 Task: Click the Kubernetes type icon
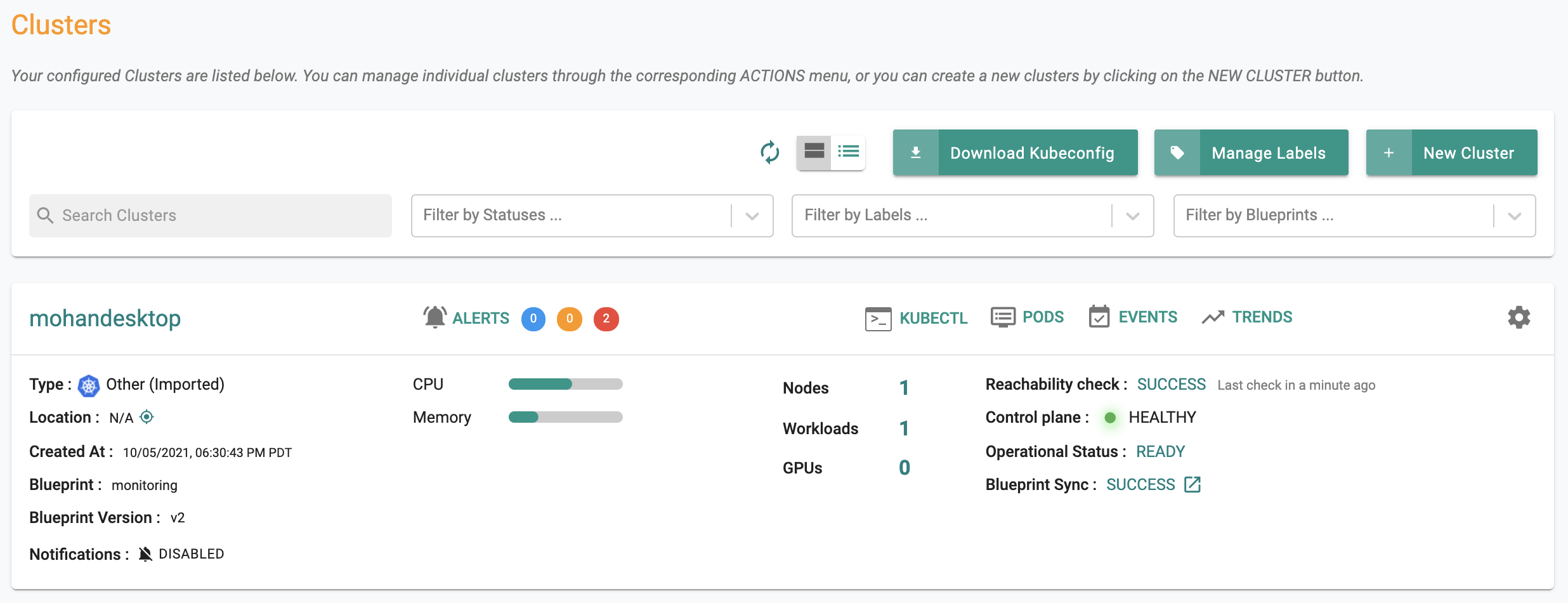(x=89, y=385)
